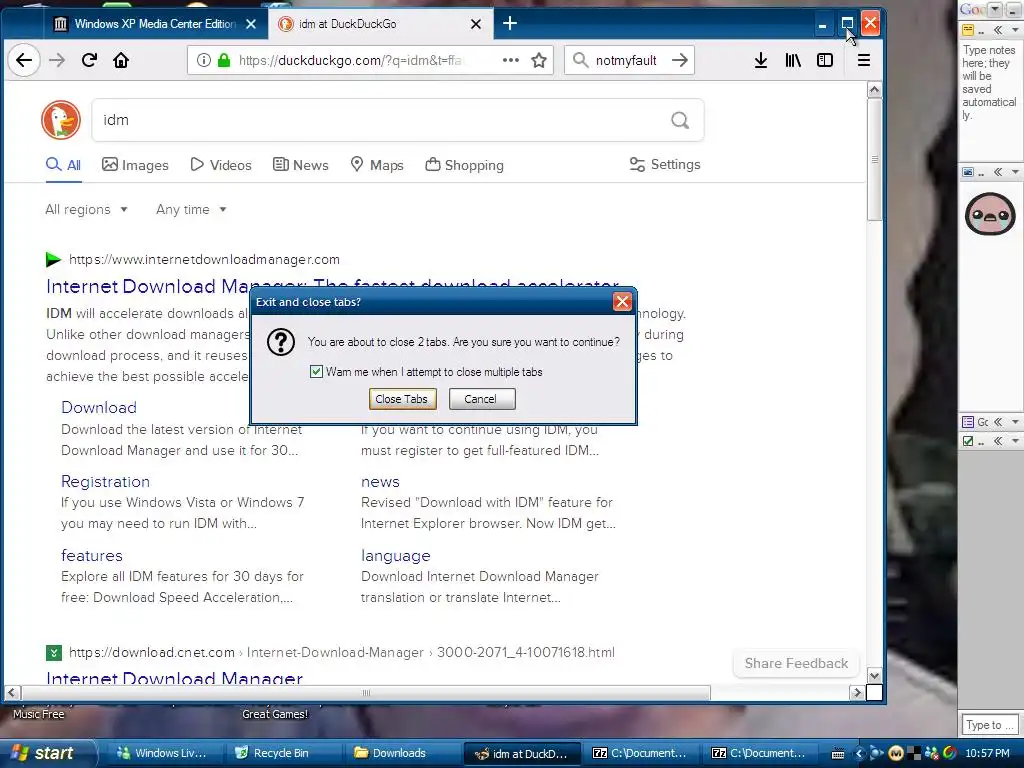The width and height of the screenshot is (1024, 768).
Task: Click the magnifier in DuckDuckGo search box
Action: [x=680, y=120]
